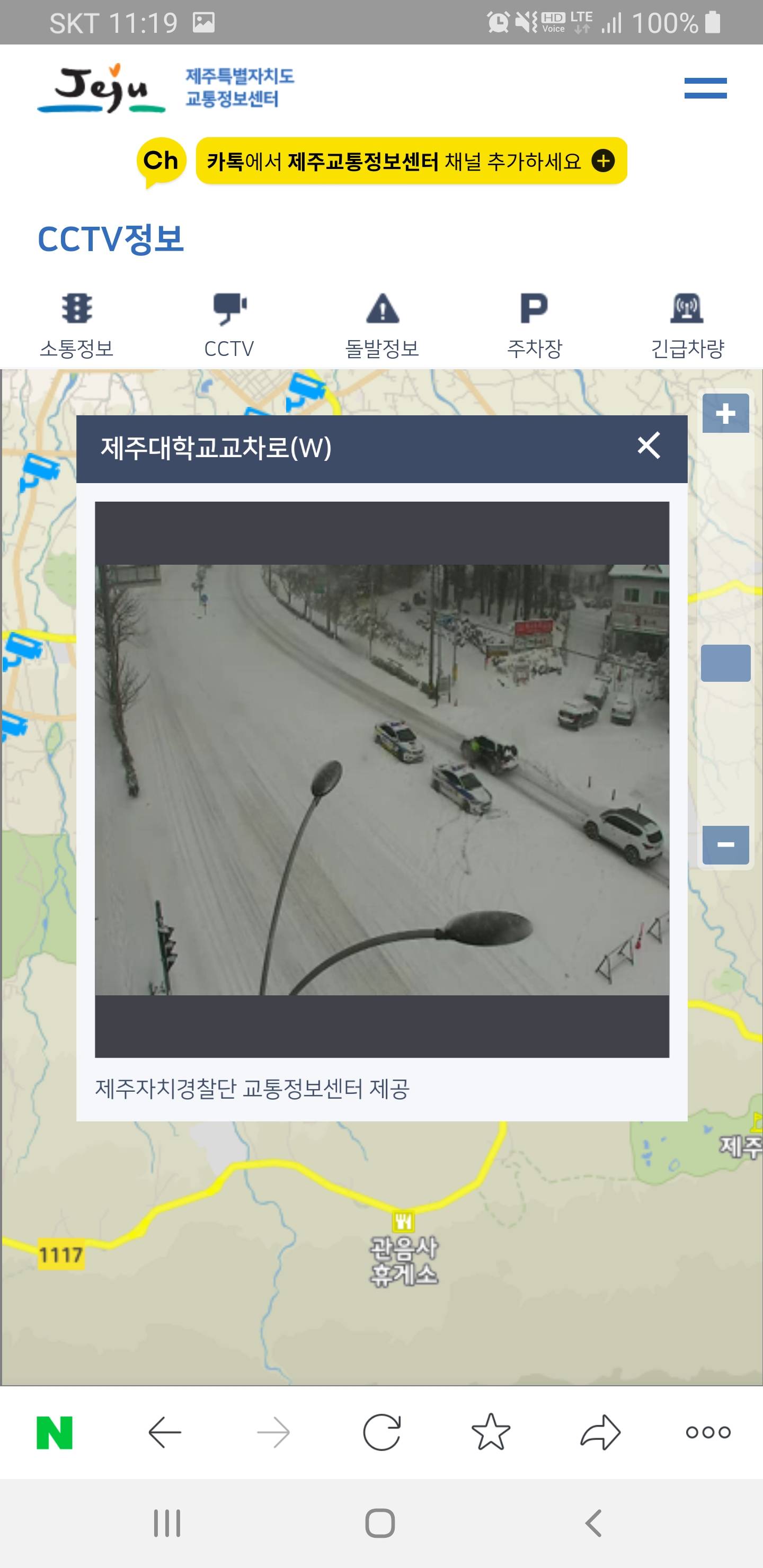Bookmark page with star icon
763x1568 pixels.
coord(491,1432)
